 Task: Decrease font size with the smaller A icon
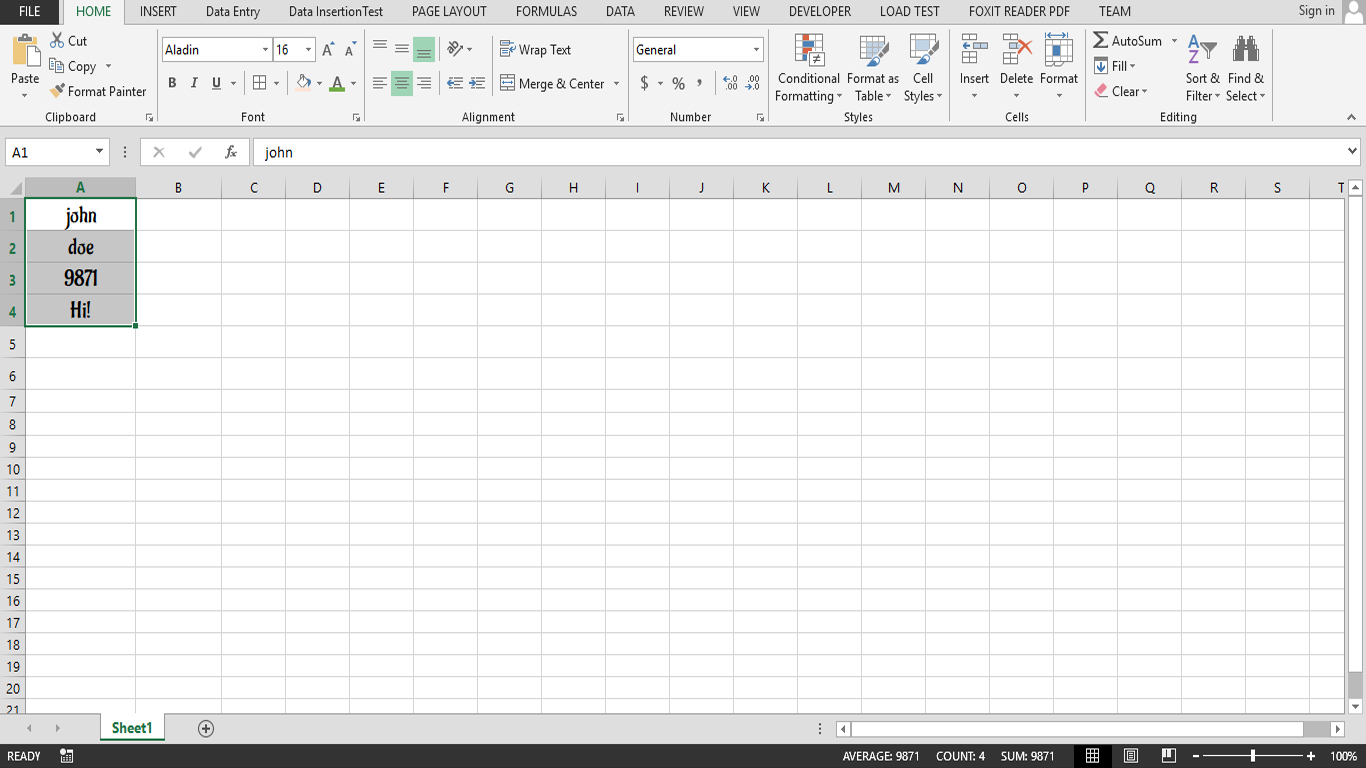point(351,50)
